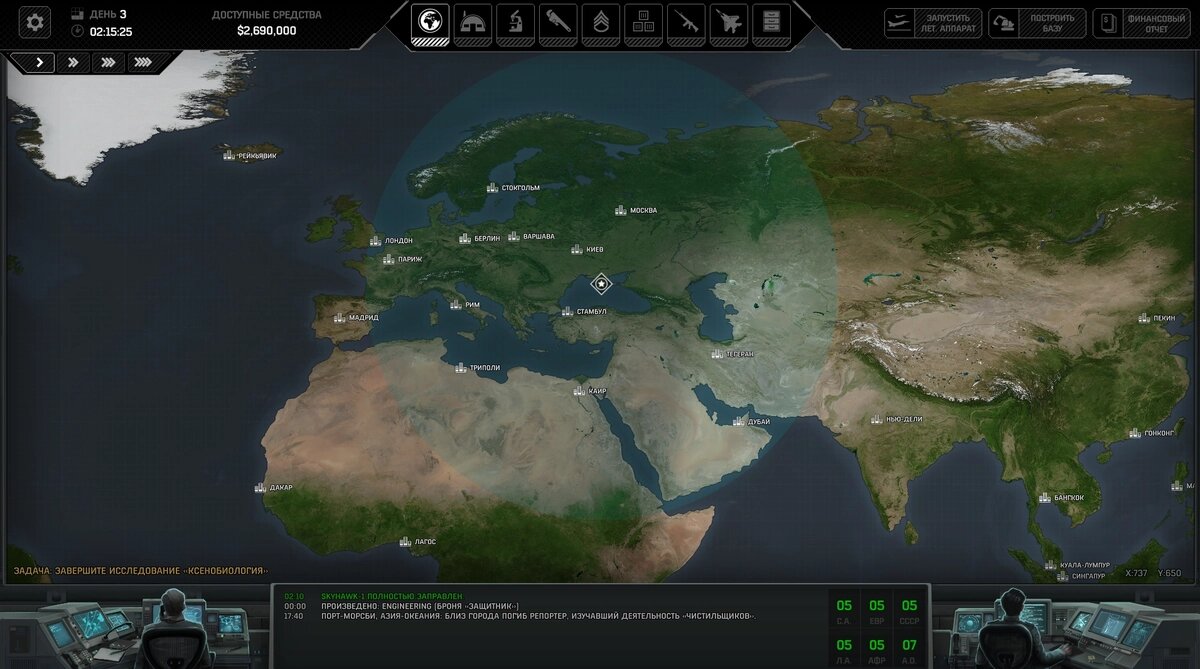The width and height of the screenshot is (1200, 669).
Task: Open the soldiers rank chevron tab
Action: click(601, 24)
